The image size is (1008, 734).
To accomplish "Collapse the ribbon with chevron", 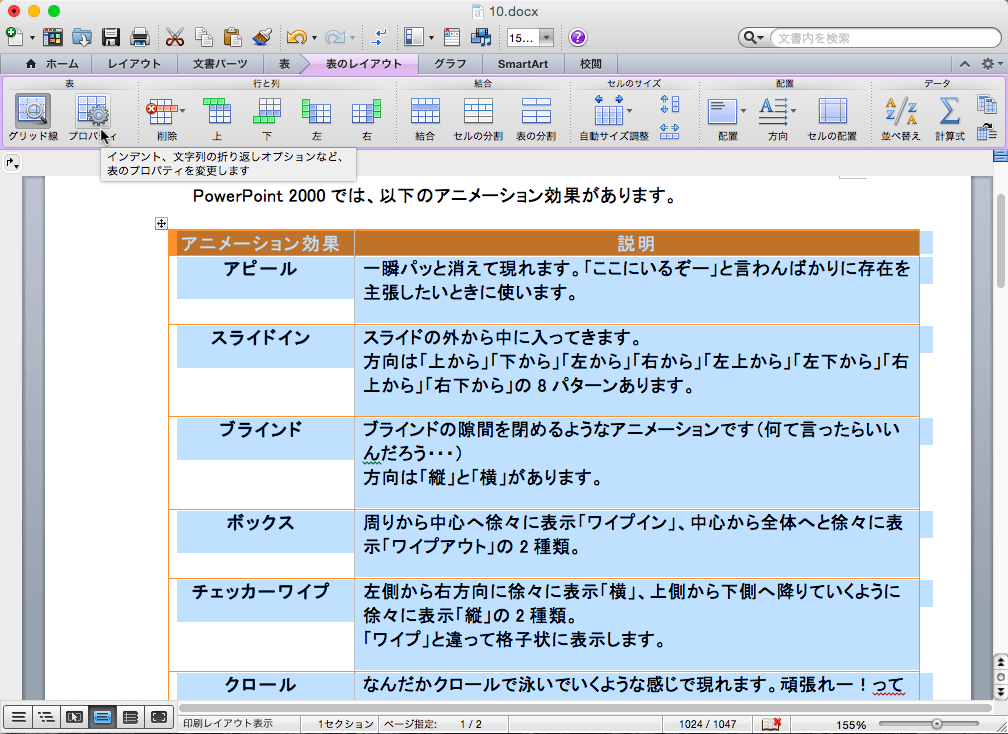I will point(965,64).
